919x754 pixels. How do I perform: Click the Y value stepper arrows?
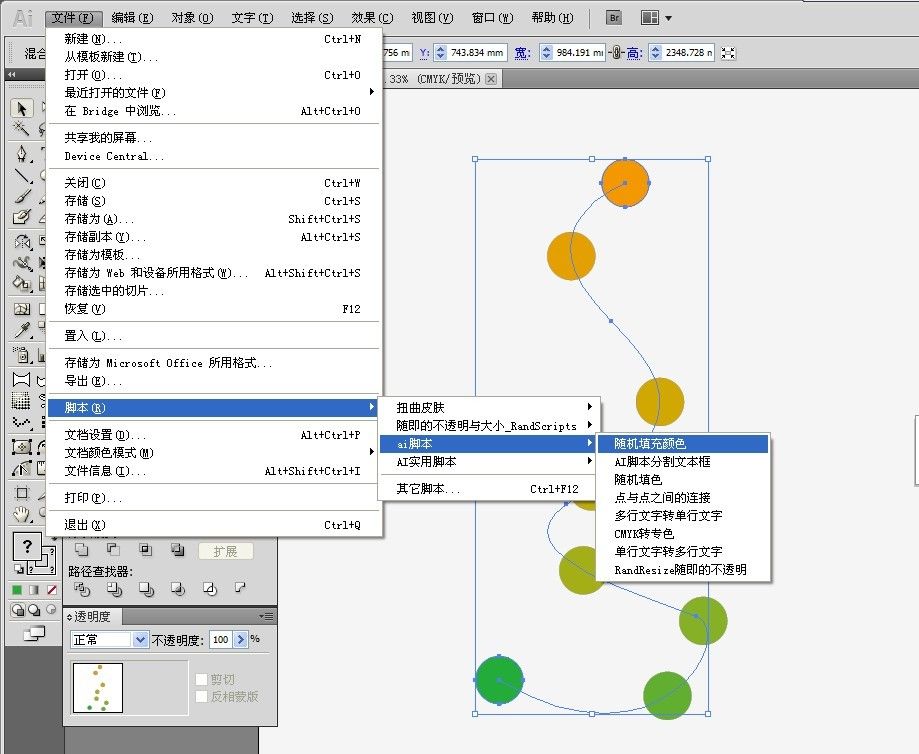440,53
